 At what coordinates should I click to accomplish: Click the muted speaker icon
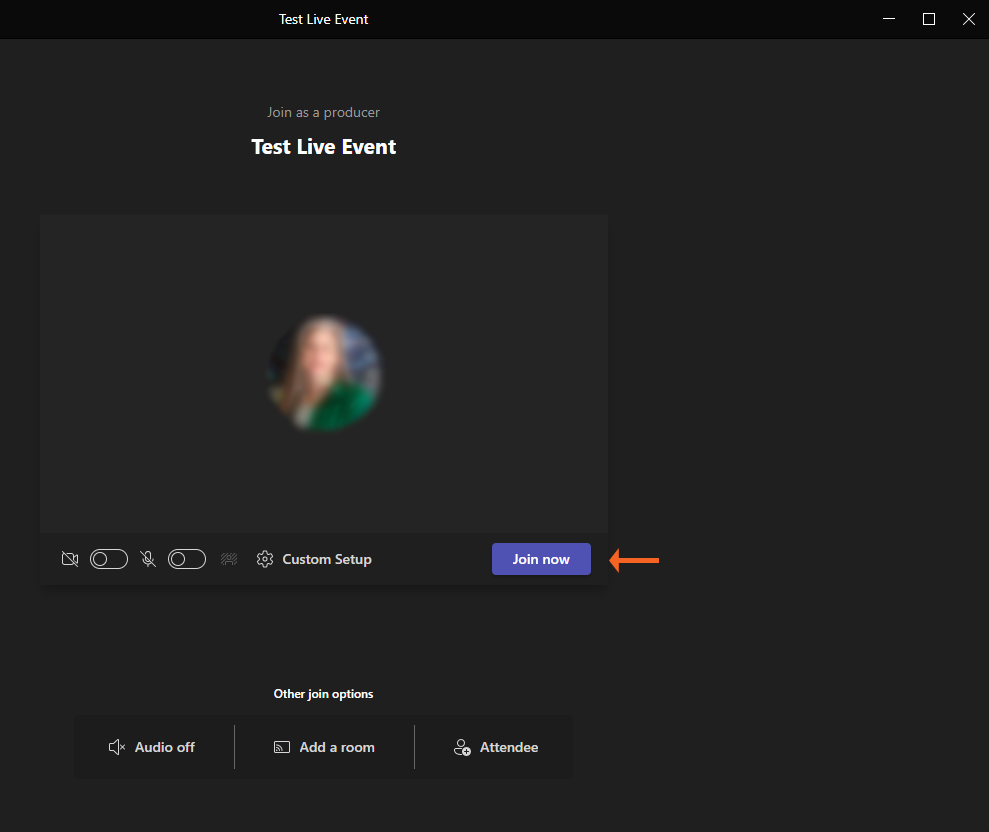pos(117,747)
